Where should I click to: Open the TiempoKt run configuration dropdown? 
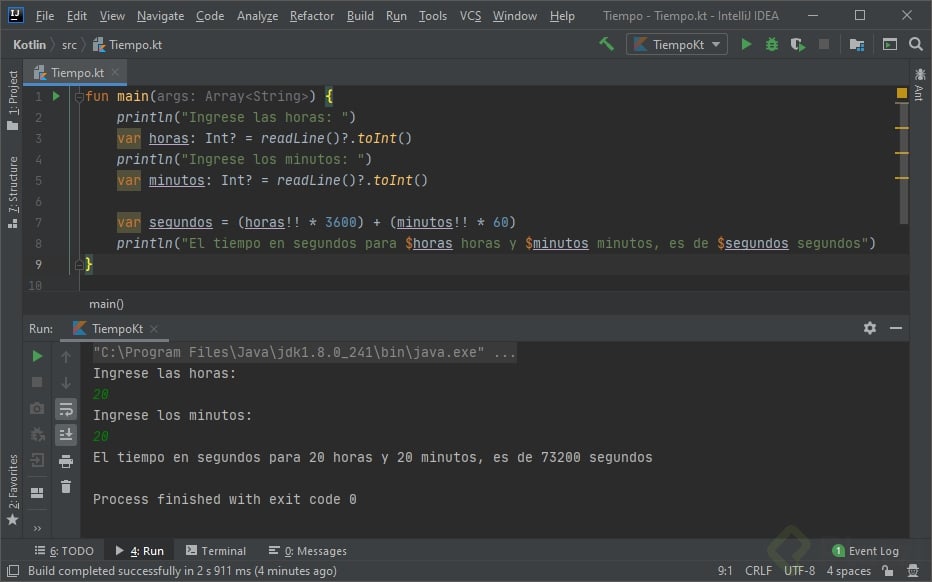pyautogui.click(x=676, y=45)
